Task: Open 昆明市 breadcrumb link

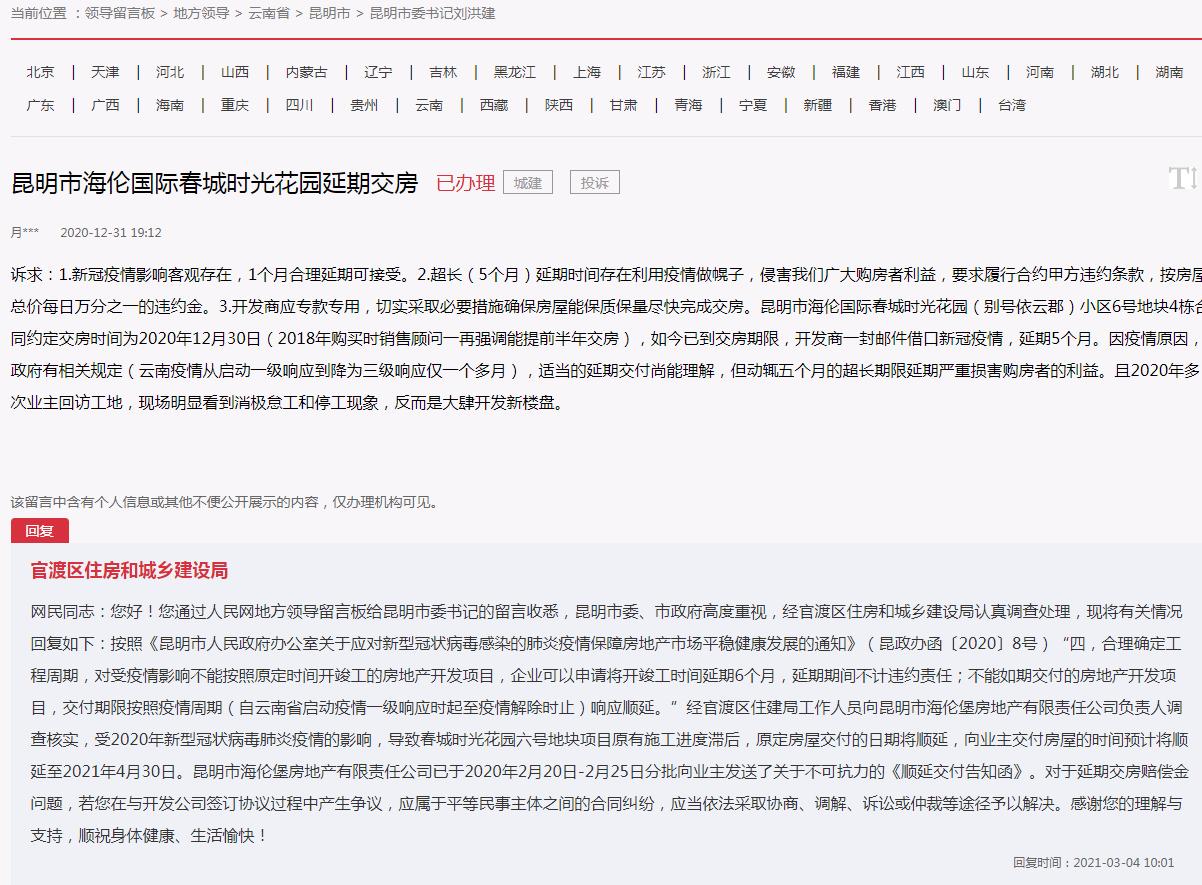Action: pyautogui.click(x=329, y=14)
